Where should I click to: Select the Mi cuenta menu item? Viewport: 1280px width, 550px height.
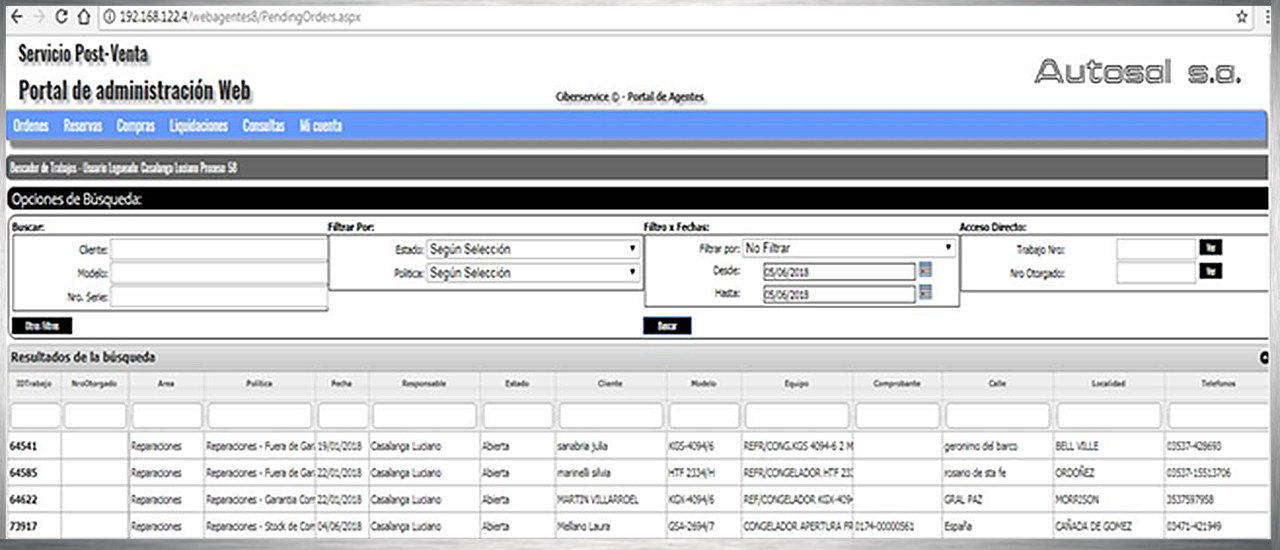(320, 126)
